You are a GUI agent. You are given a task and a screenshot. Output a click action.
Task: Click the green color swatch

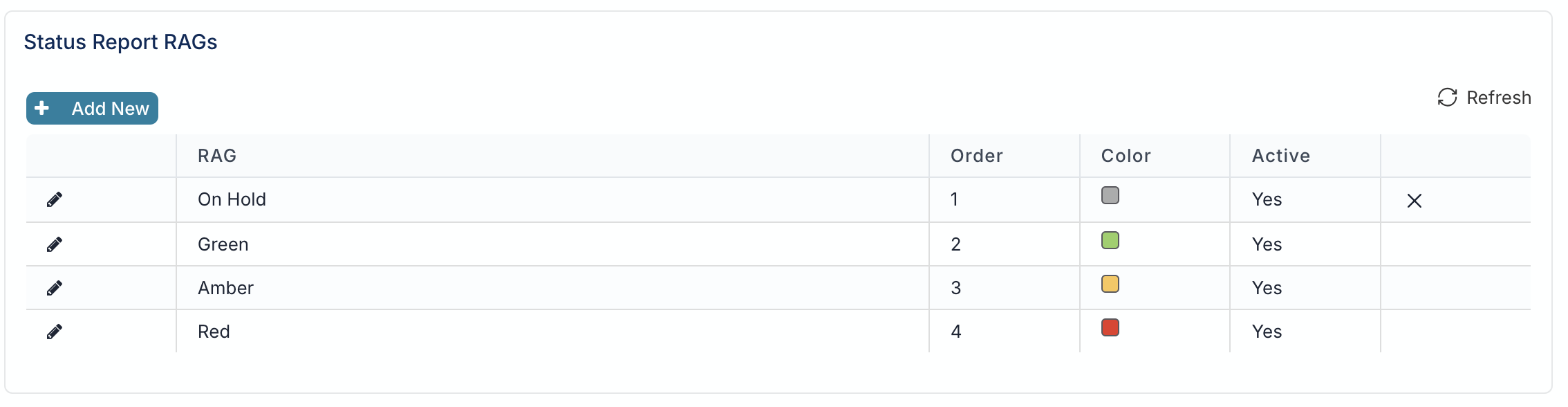click(x=1110, y=240)
